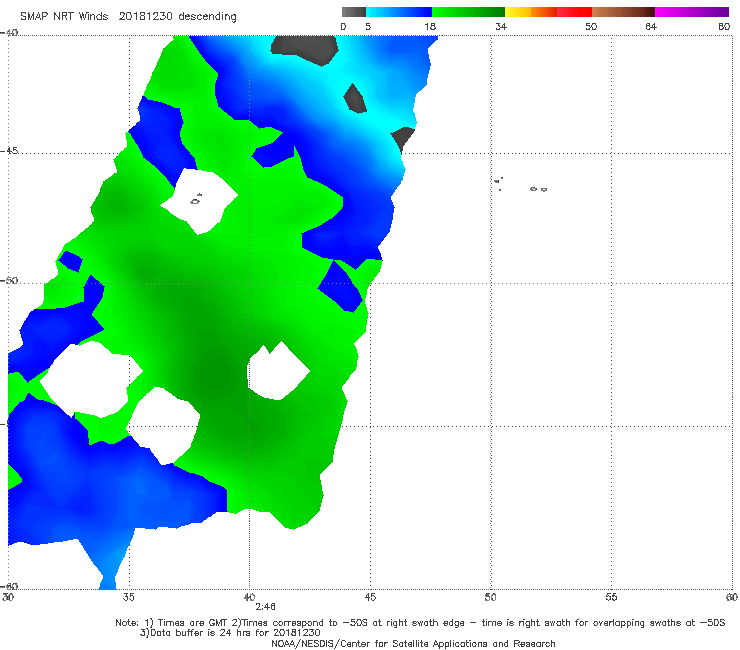Click the longitude axis label "40" on bottom axis

[x=249, y=597]
